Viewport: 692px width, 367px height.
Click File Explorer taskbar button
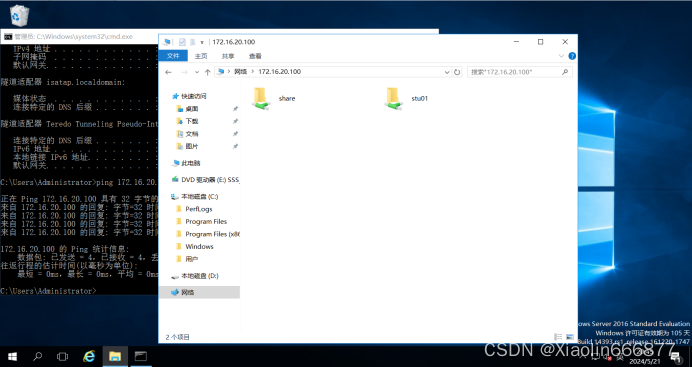pyautogui.click(x=115, y=356)
